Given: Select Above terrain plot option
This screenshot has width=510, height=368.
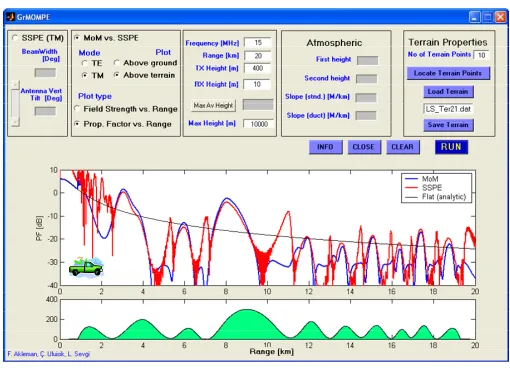Looking at the screenshot, I should click(116, 75).
